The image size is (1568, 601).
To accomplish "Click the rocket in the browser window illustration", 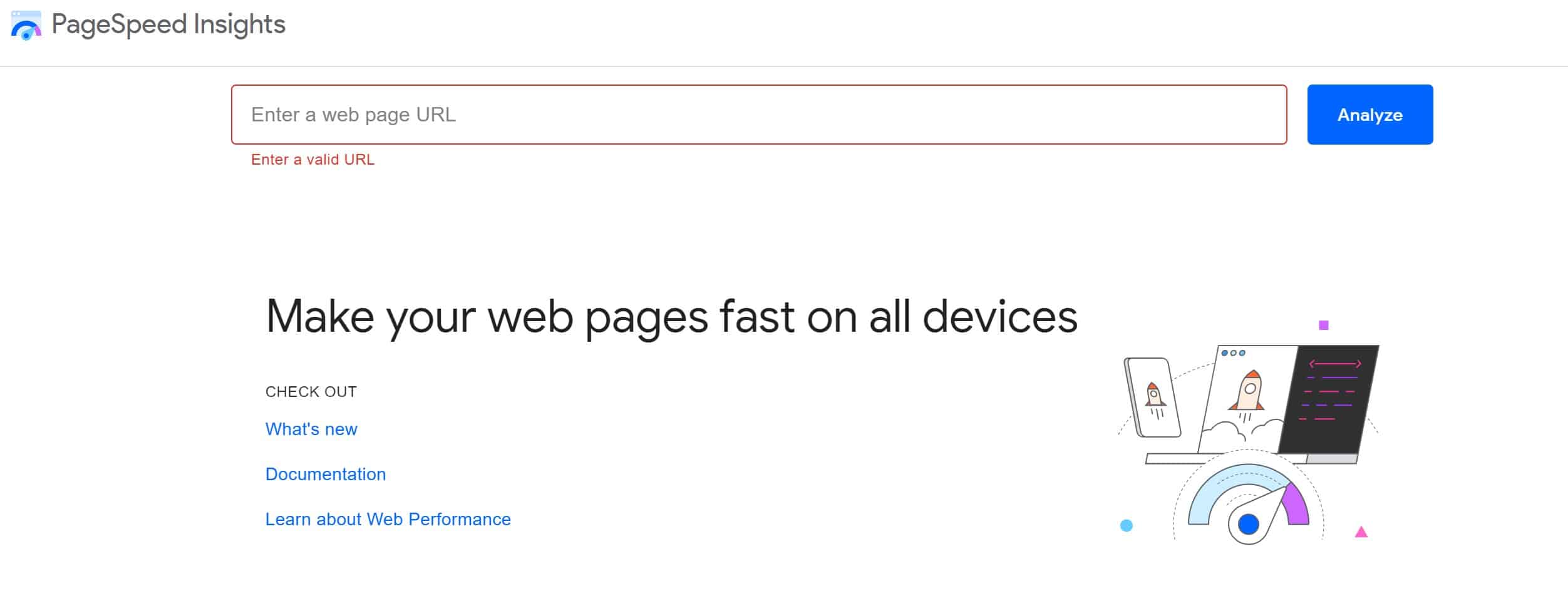I will pos(1247,391).
